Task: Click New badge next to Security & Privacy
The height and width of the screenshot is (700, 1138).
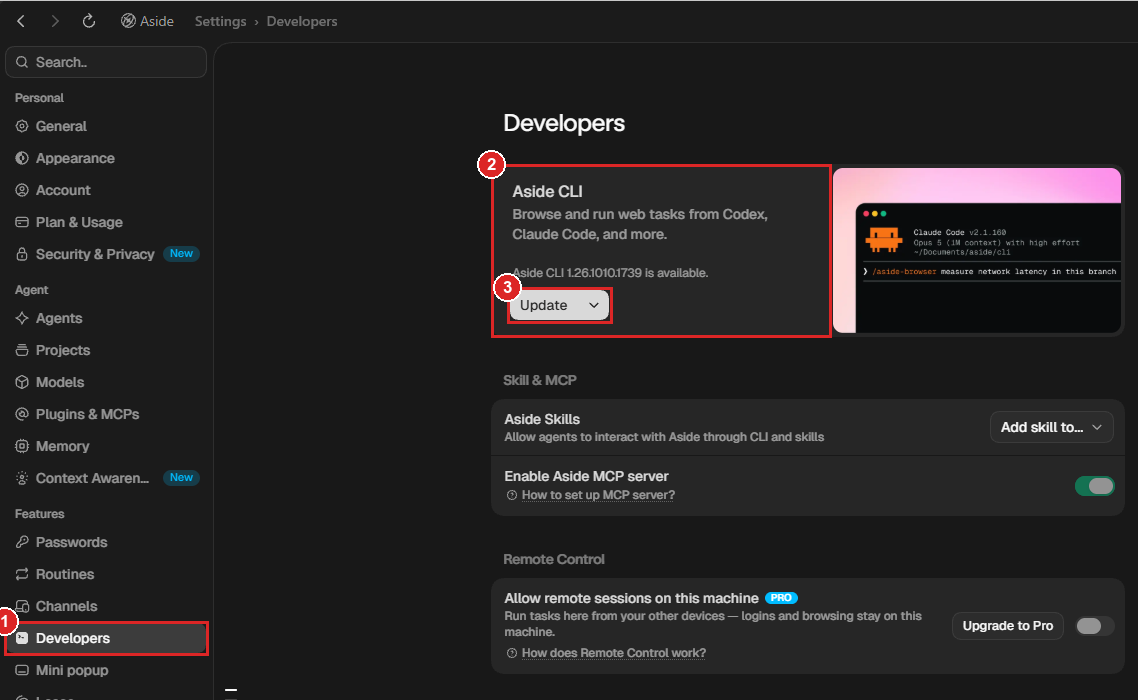Action: click(181, 253)
